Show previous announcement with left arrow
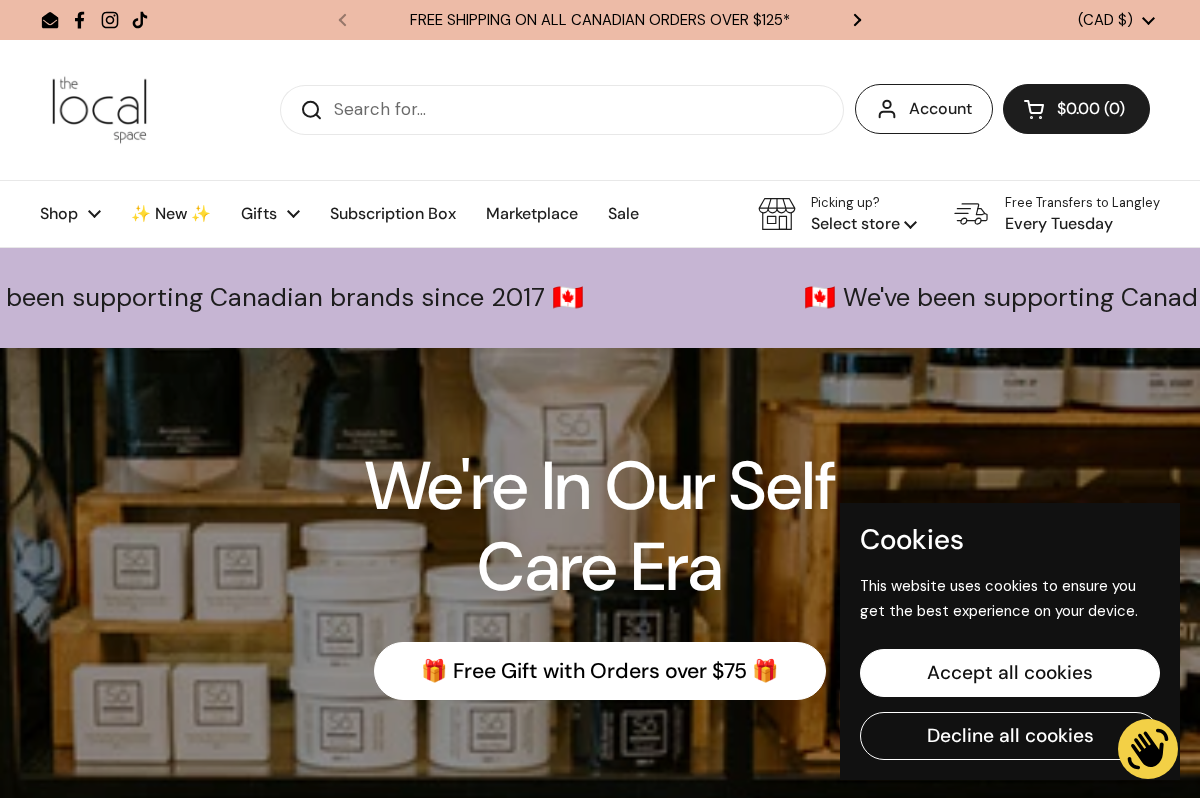This screenshot has width=1200, height=800. 342,20
